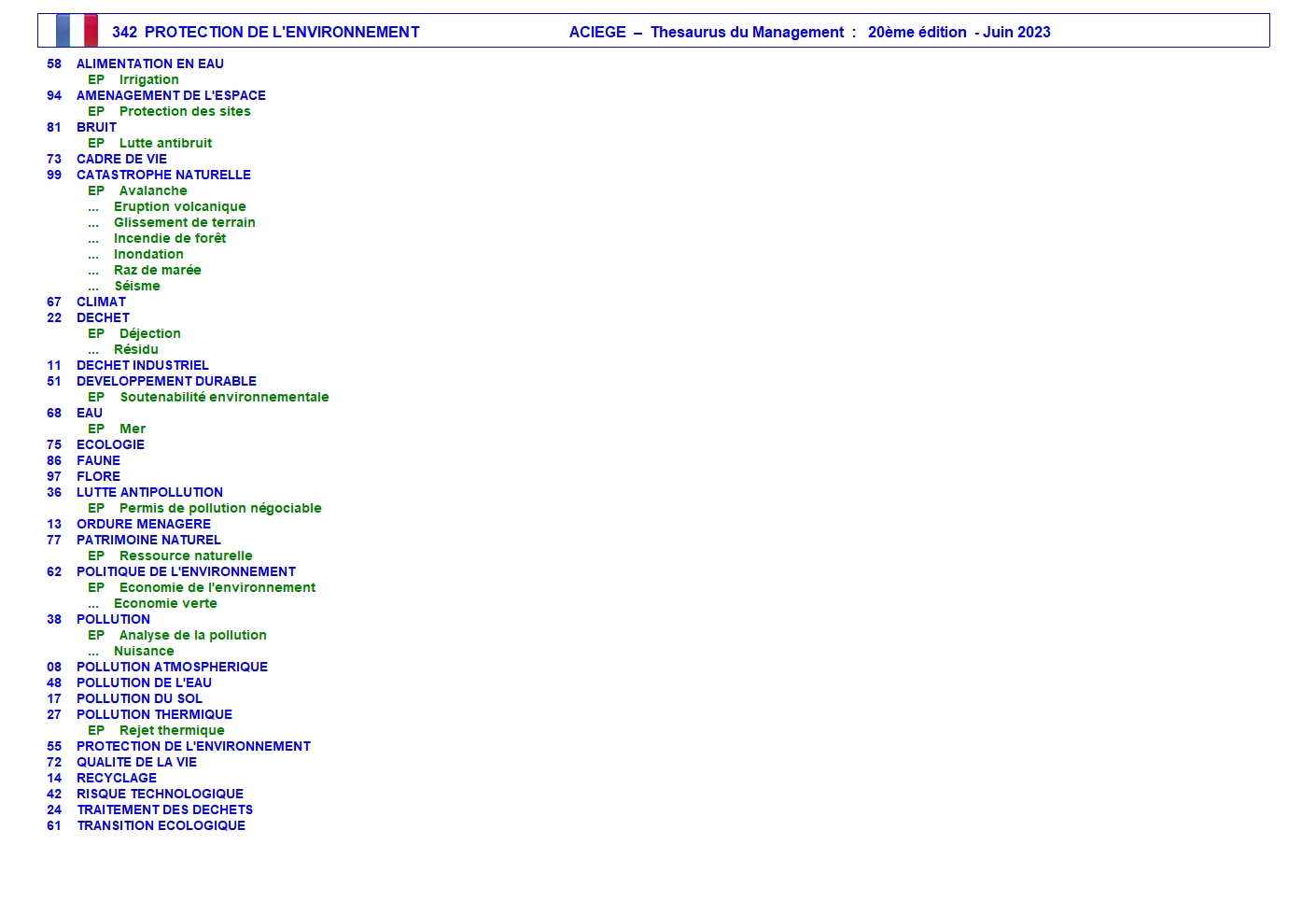Click Soutenabilité environnementale synonym

click(224, 397)
